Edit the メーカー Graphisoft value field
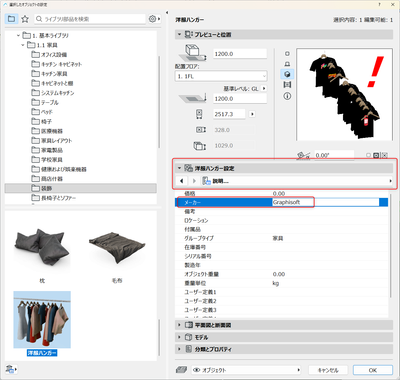 (x=326, y=202)
